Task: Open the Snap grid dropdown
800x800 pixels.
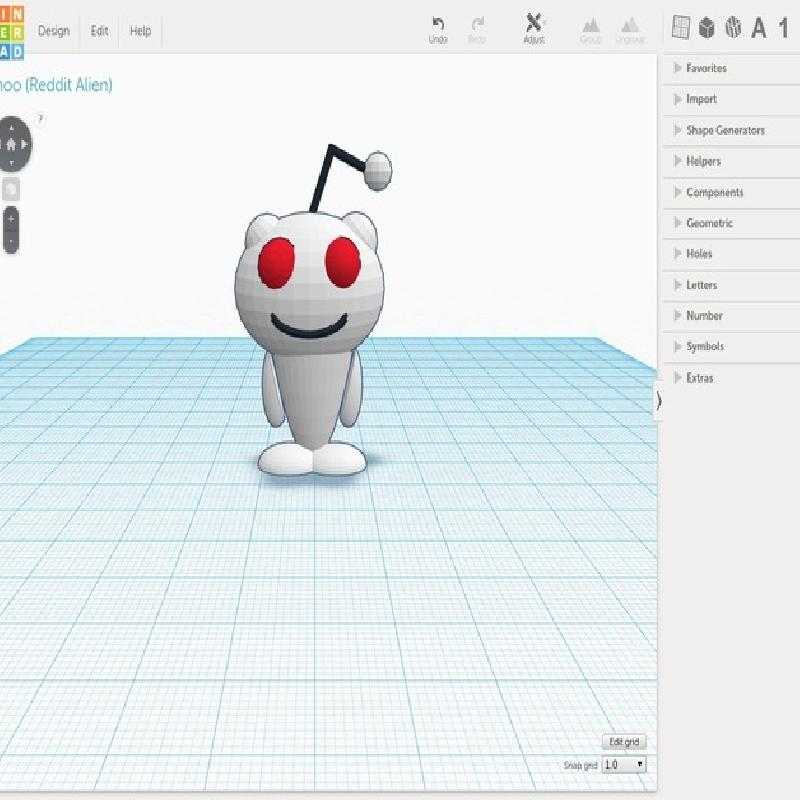Action: 624,765
